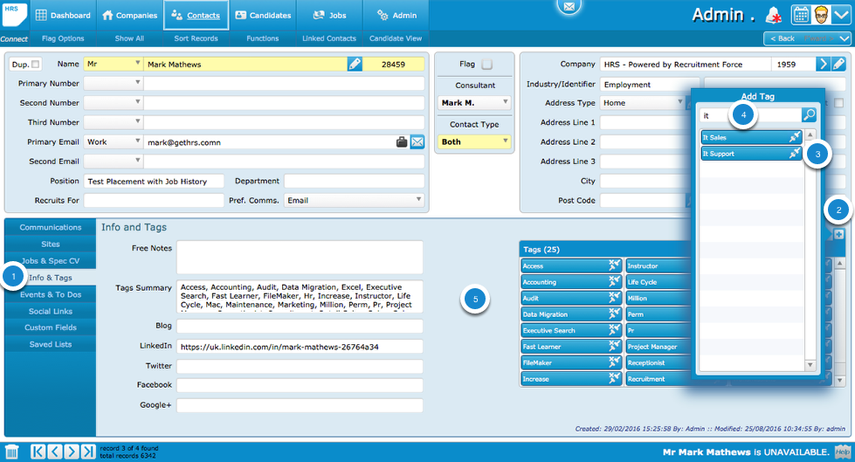Open Second Email type dropdown
This screenshot has width=855, height=462.
pyautogui.click(x=113, y=161)
